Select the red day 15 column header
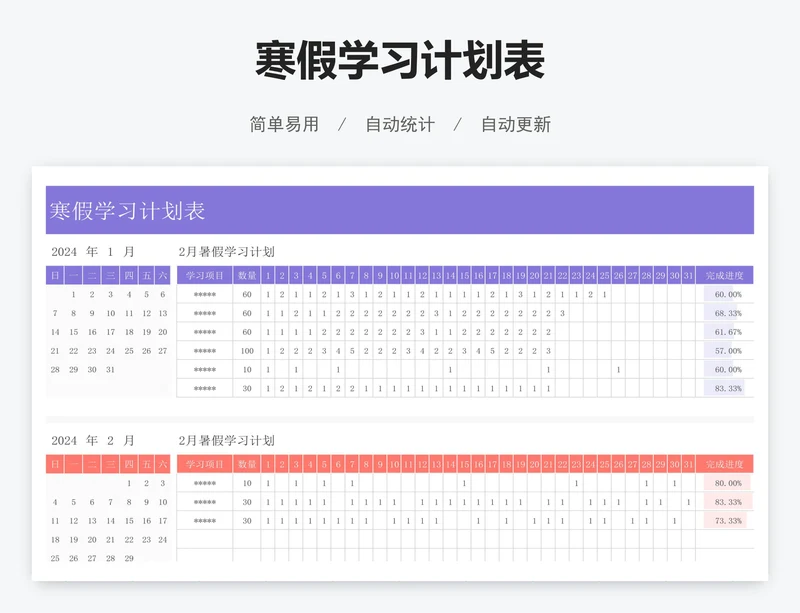The width and height of the screenshot is (800, 613). (464, 464)
